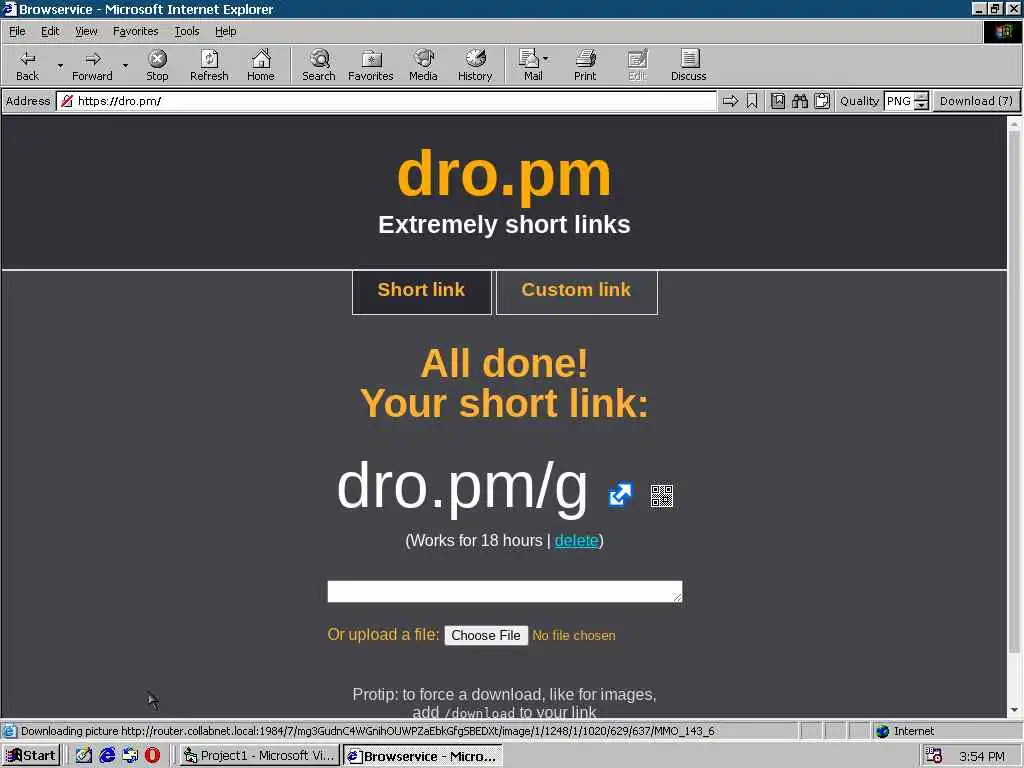Open the View menu
This screenshot has height=768, width=1024.
click(x=86, y=31)
